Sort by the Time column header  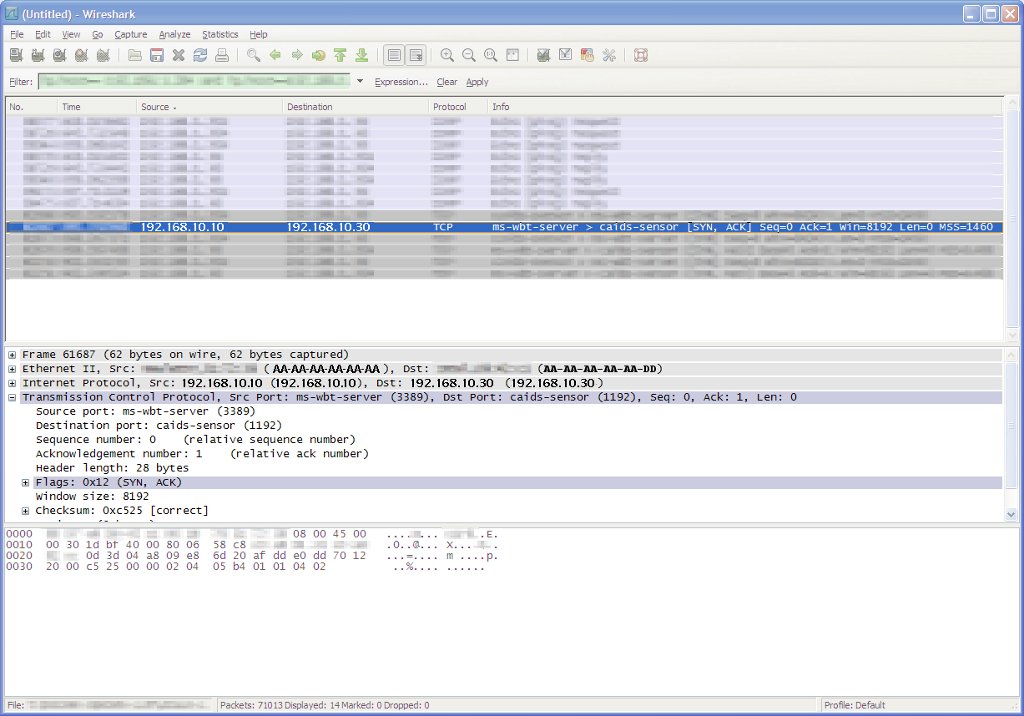point(97,106)
